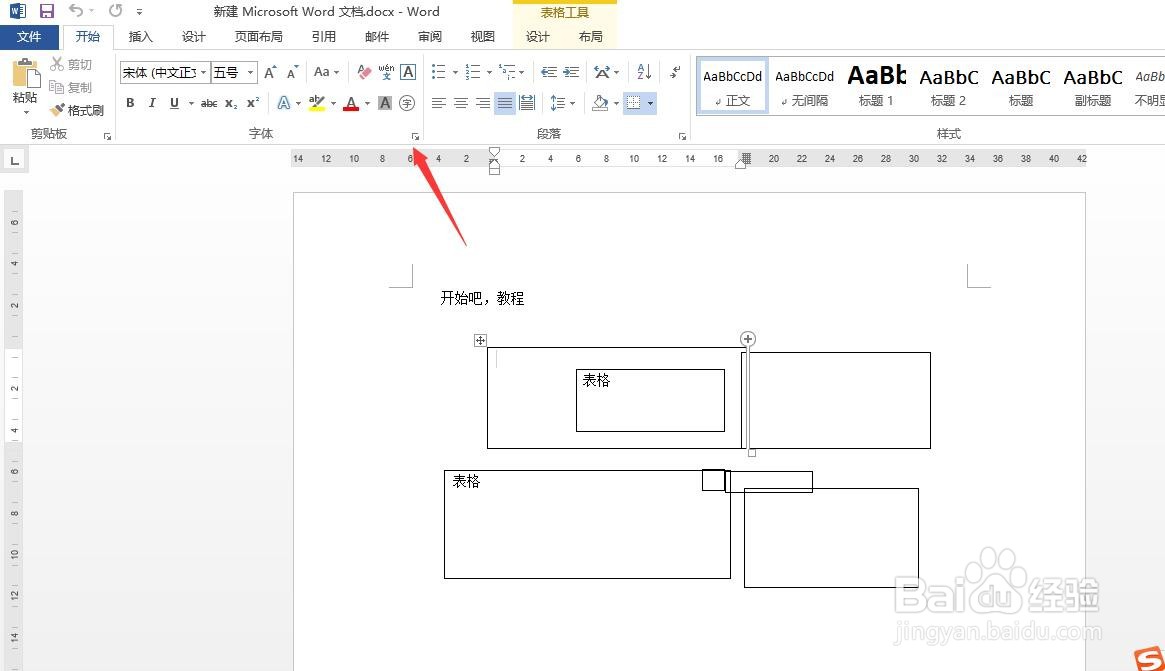Center align the text
Viewport: 1165px width, 671px height.
pyautogui.click(x=461, y=103)
